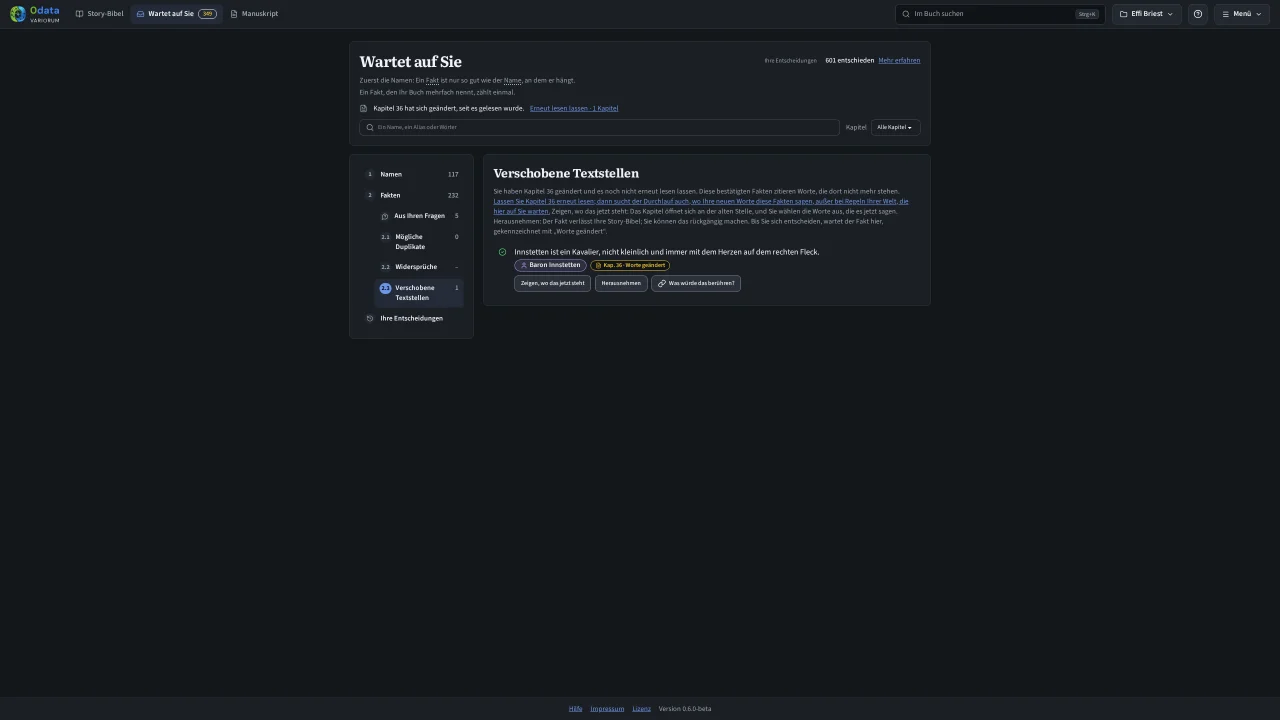Focus the name, alias or words filter field
Image resolution: width=1280 pixels, height=720 pixels.
(x=599, y=127)
